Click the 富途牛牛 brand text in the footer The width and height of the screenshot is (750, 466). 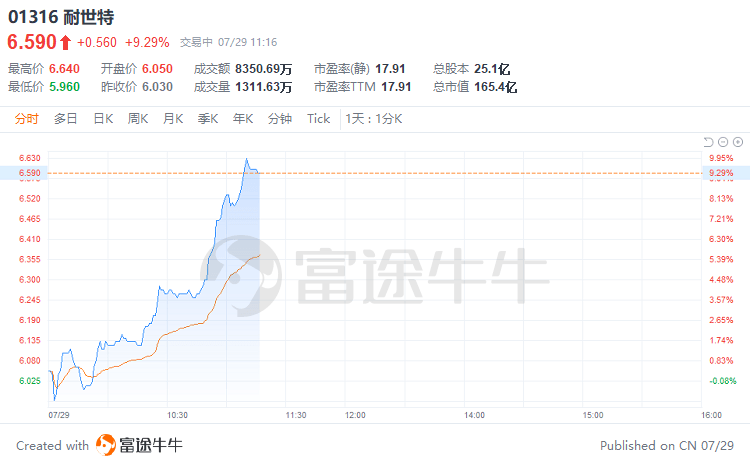coord(151,445)
